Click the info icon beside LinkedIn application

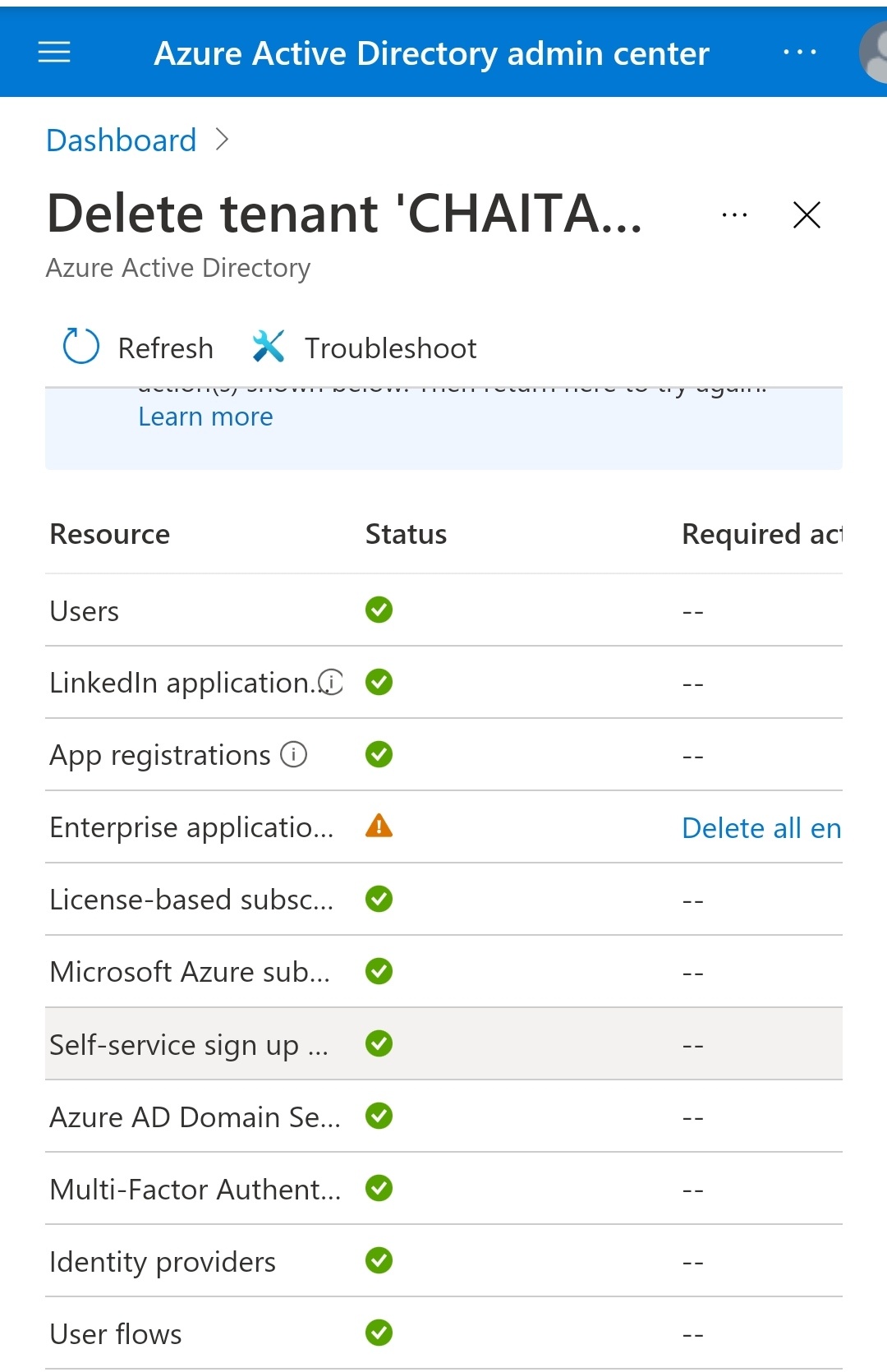pyautogui.click(x=332, y=682)
